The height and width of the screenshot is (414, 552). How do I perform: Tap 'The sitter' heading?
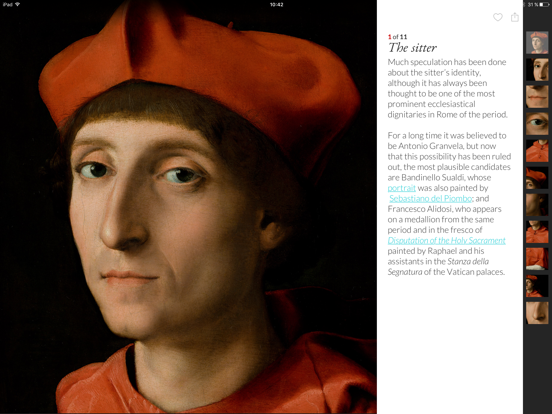412,48
